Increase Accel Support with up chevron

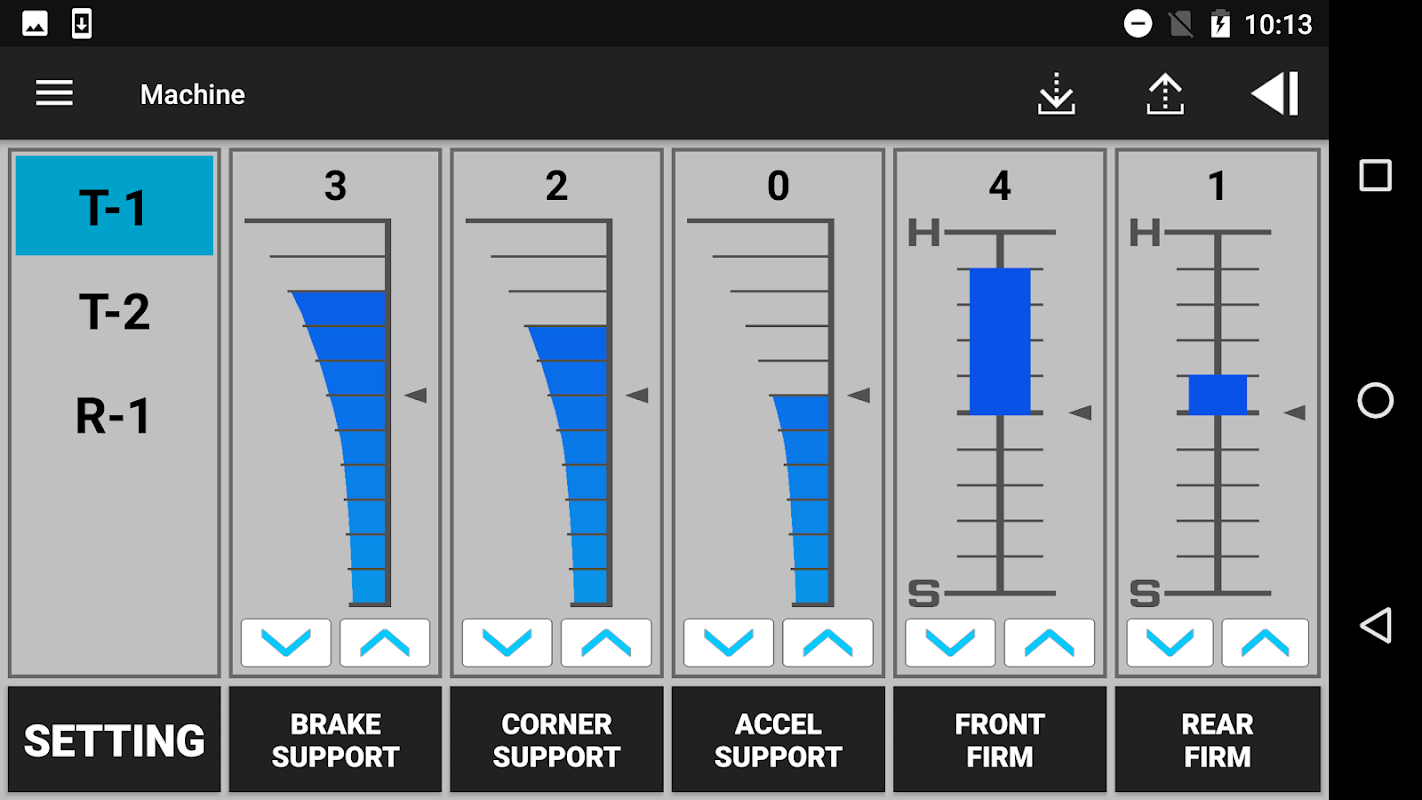828,643
